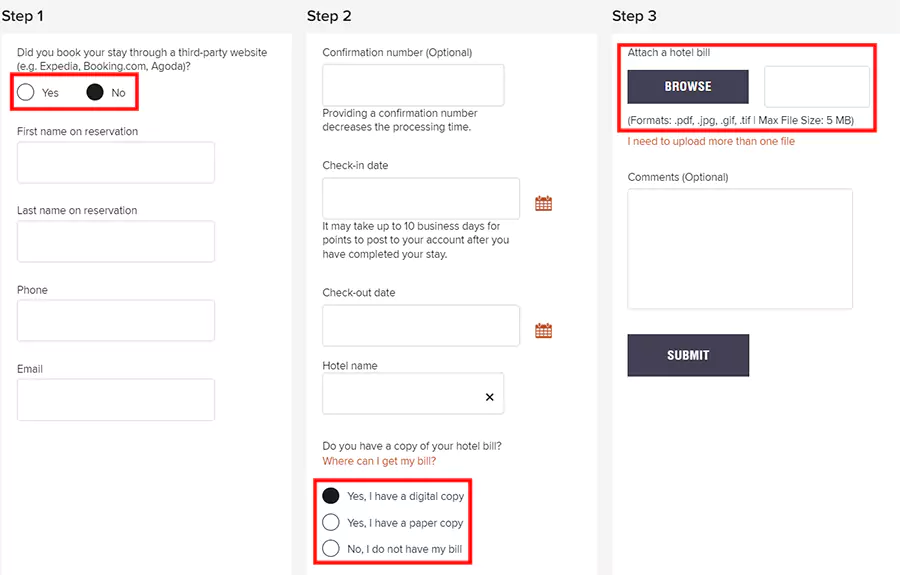The image size is (900, 575).
Task: Focus the Last name on reservation field
Action: pos(116,241)
